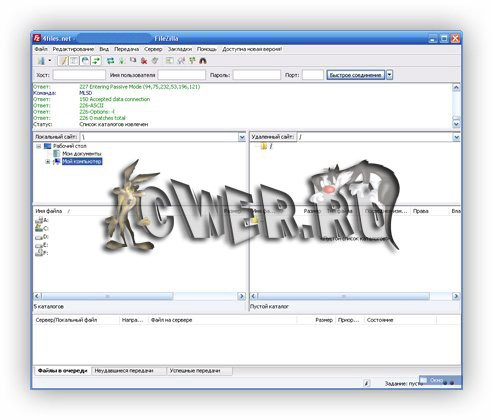493x420 pixels.
Task: Refresh the file and folder lists
Action: (110, 60)
